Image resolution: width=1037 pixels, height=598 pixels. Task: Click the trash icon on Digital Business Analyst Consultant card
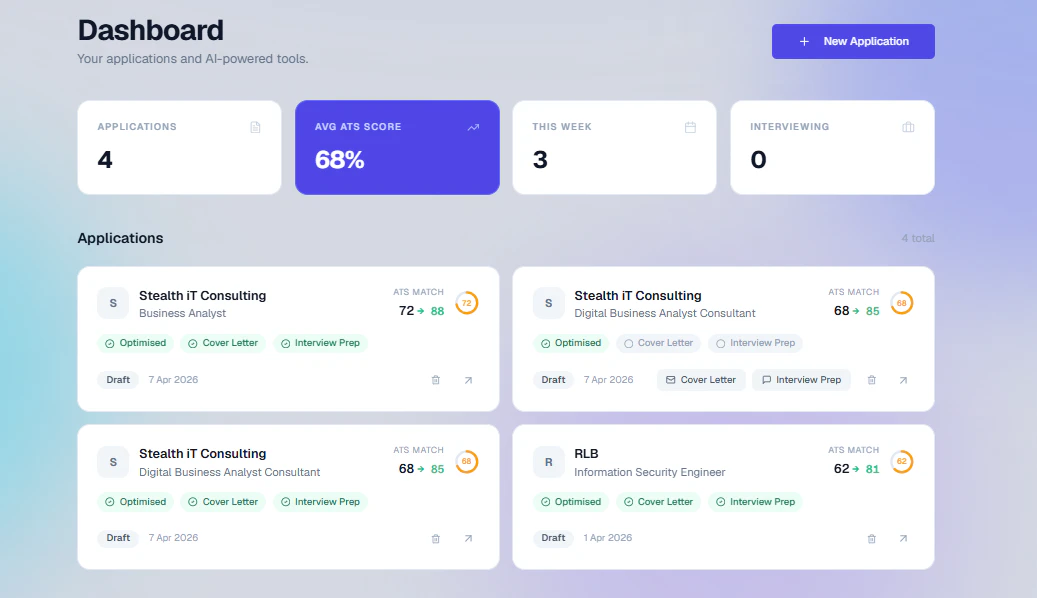click(x=871, y=380)
